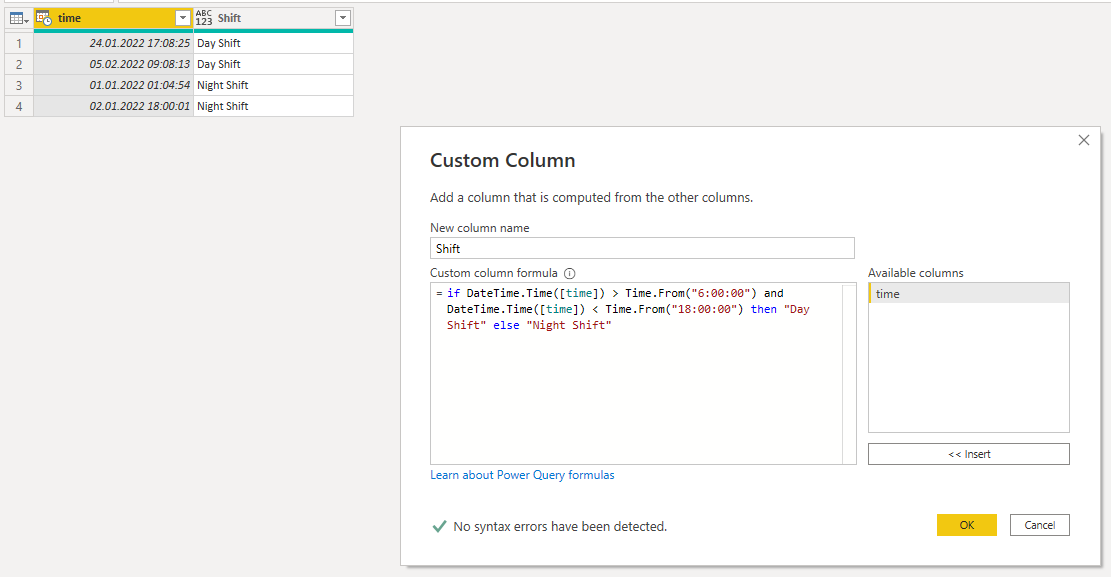Select the Shift column header
Viewport: 1111px width, 577px height.
(273, 18)
